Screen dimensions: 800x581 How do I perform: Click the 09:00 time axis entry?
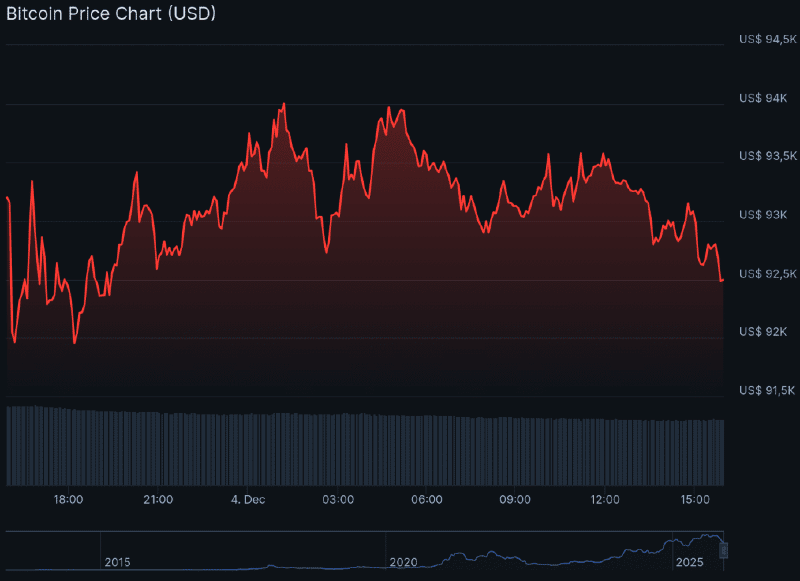click(x=515, y=498)
